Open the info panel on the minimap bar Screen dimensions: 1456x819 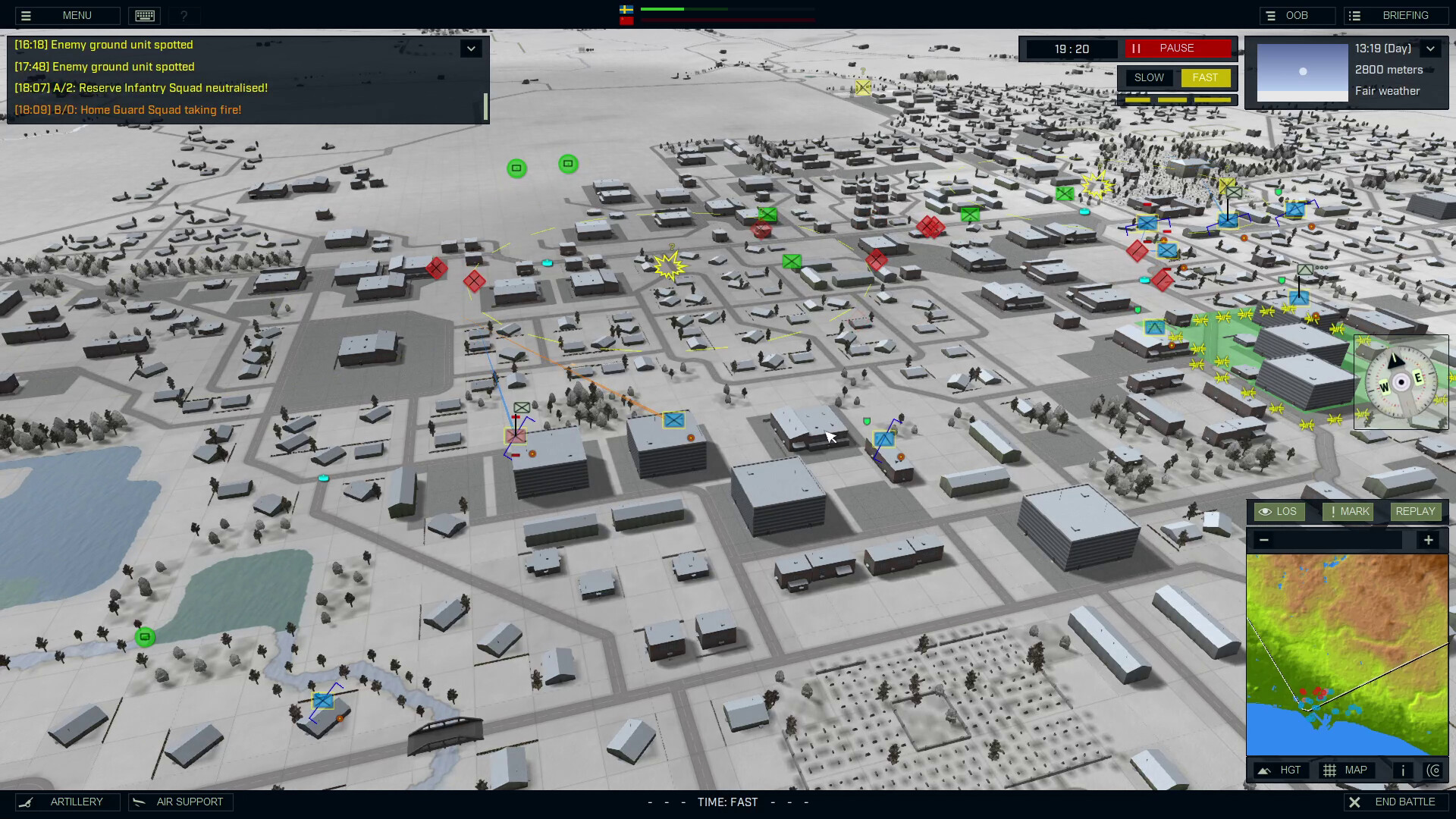(x=1402, y=770)
